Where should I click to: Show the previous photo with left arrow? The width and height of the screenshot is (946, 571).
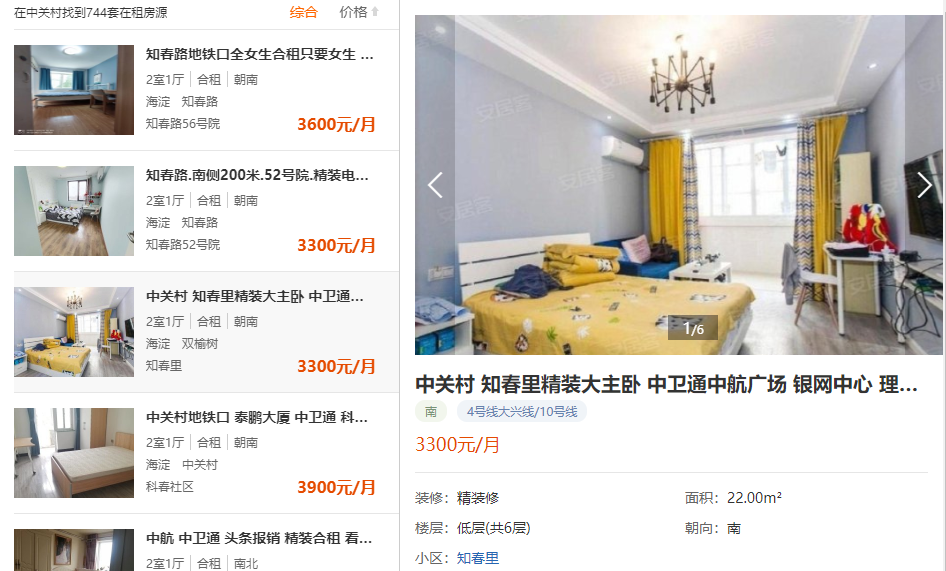coord(435,185)
